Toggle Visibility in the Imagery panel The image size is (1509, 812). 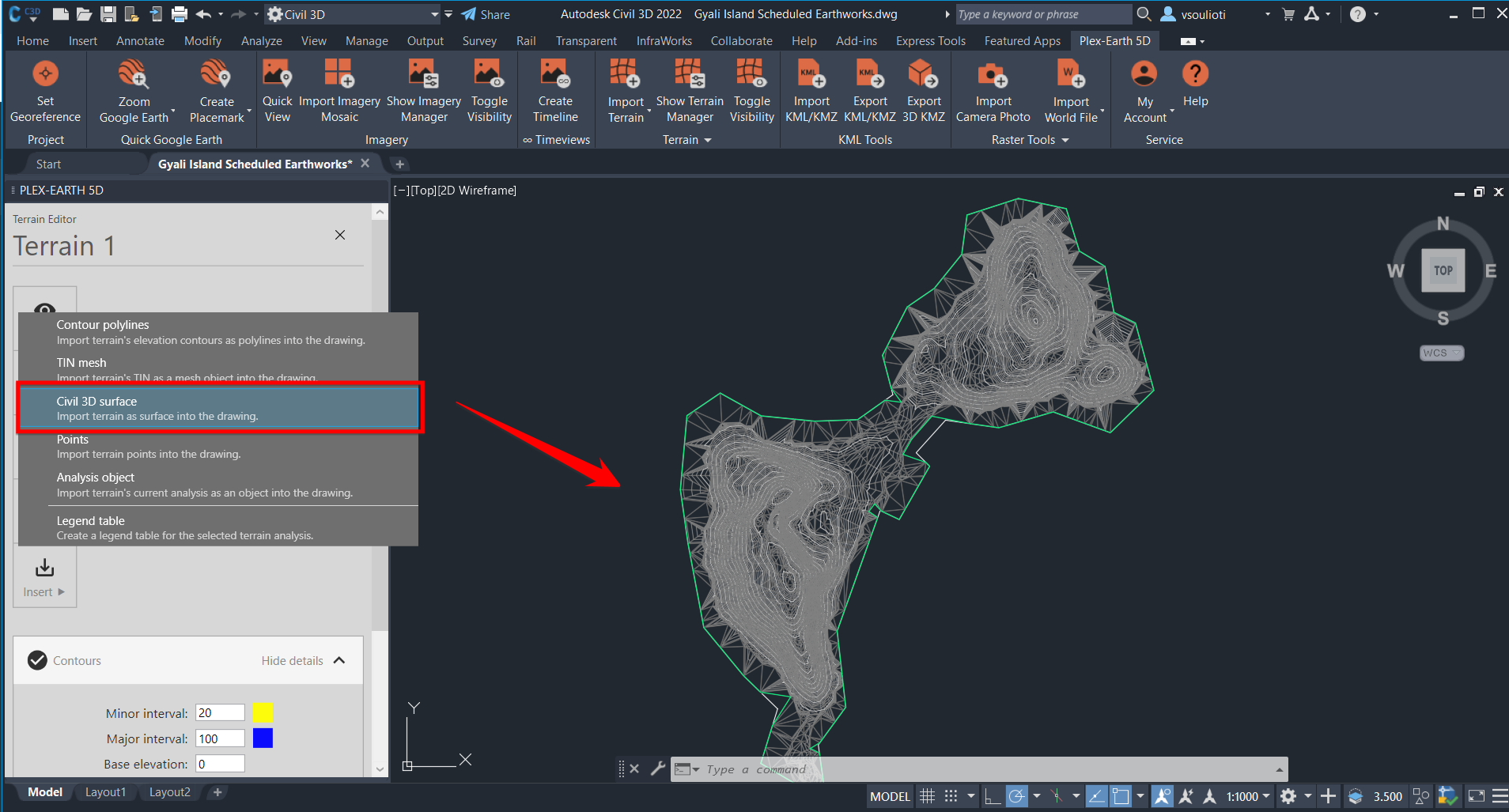pos(489,89)
